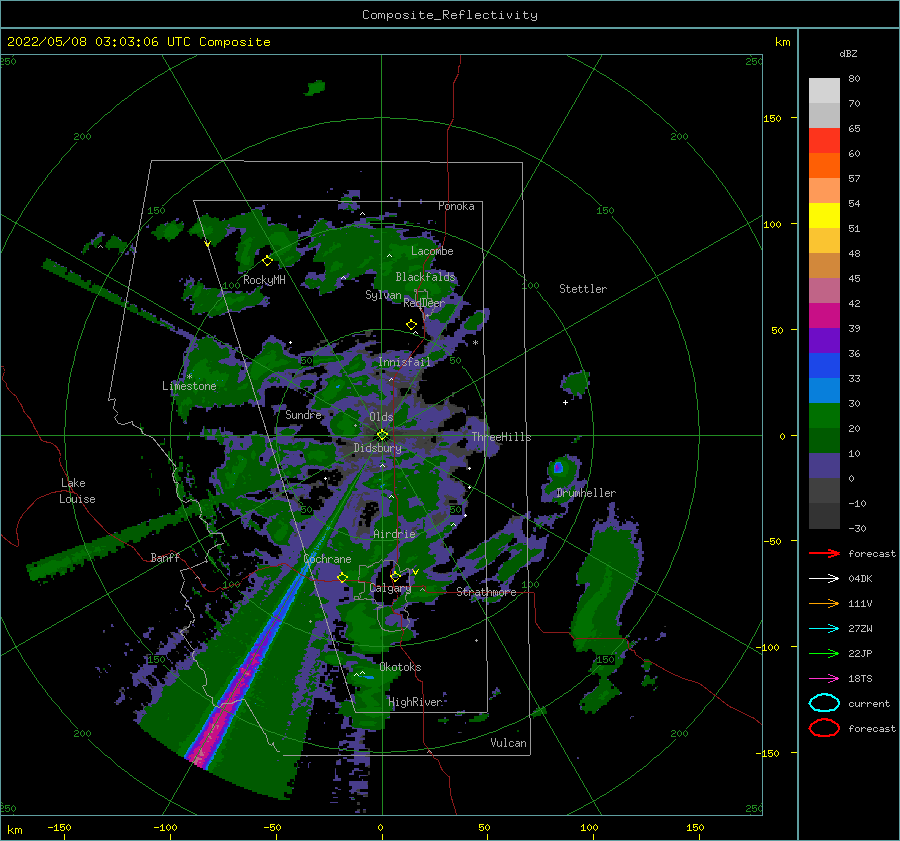Click the ThreeHills city label
This screenshot has height=841, width=900.
click(501, 437)
